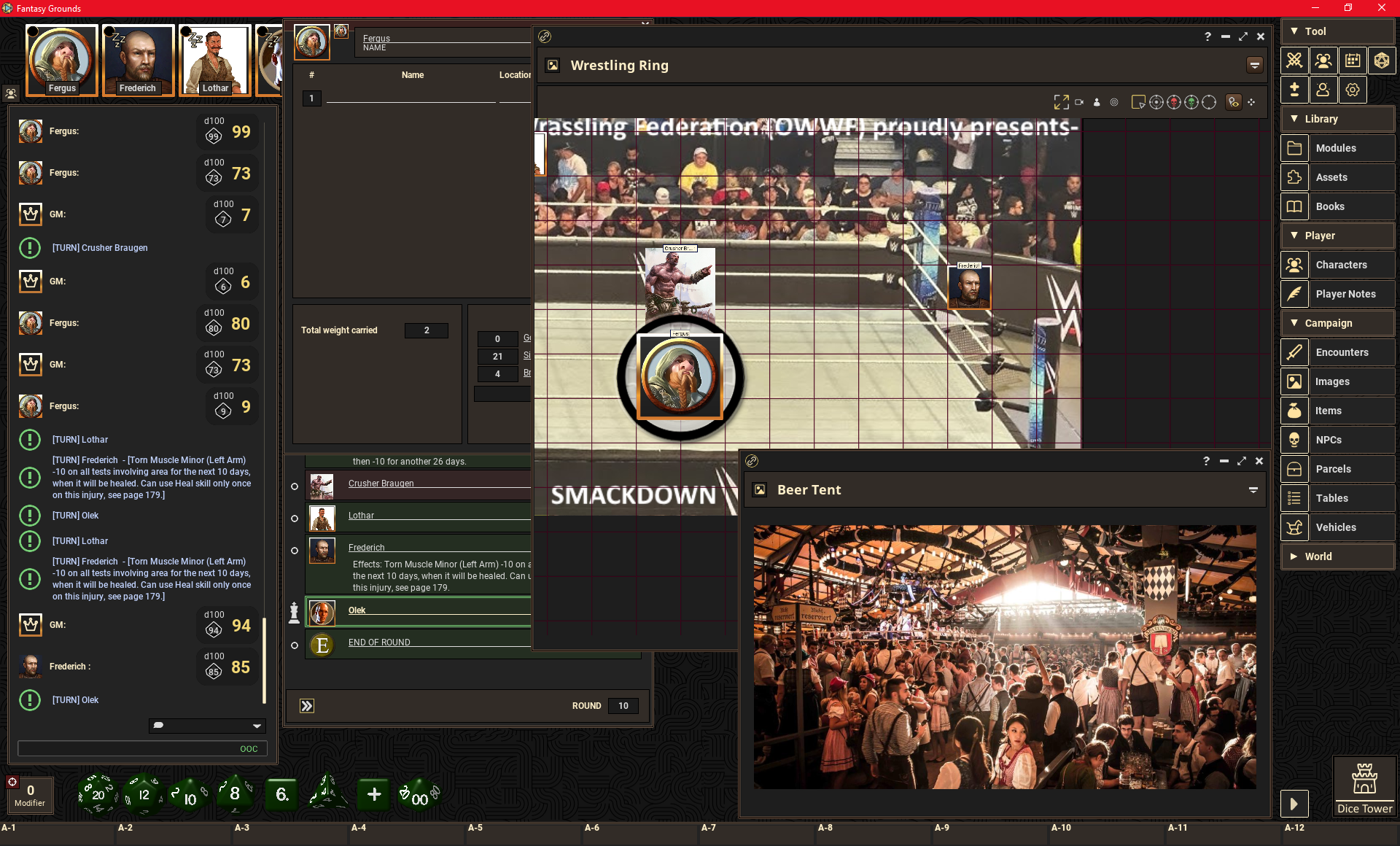Click the chat window scrollbar
Screen dimensions: 1400x846
pyautogui.click(x=264, y=660)
